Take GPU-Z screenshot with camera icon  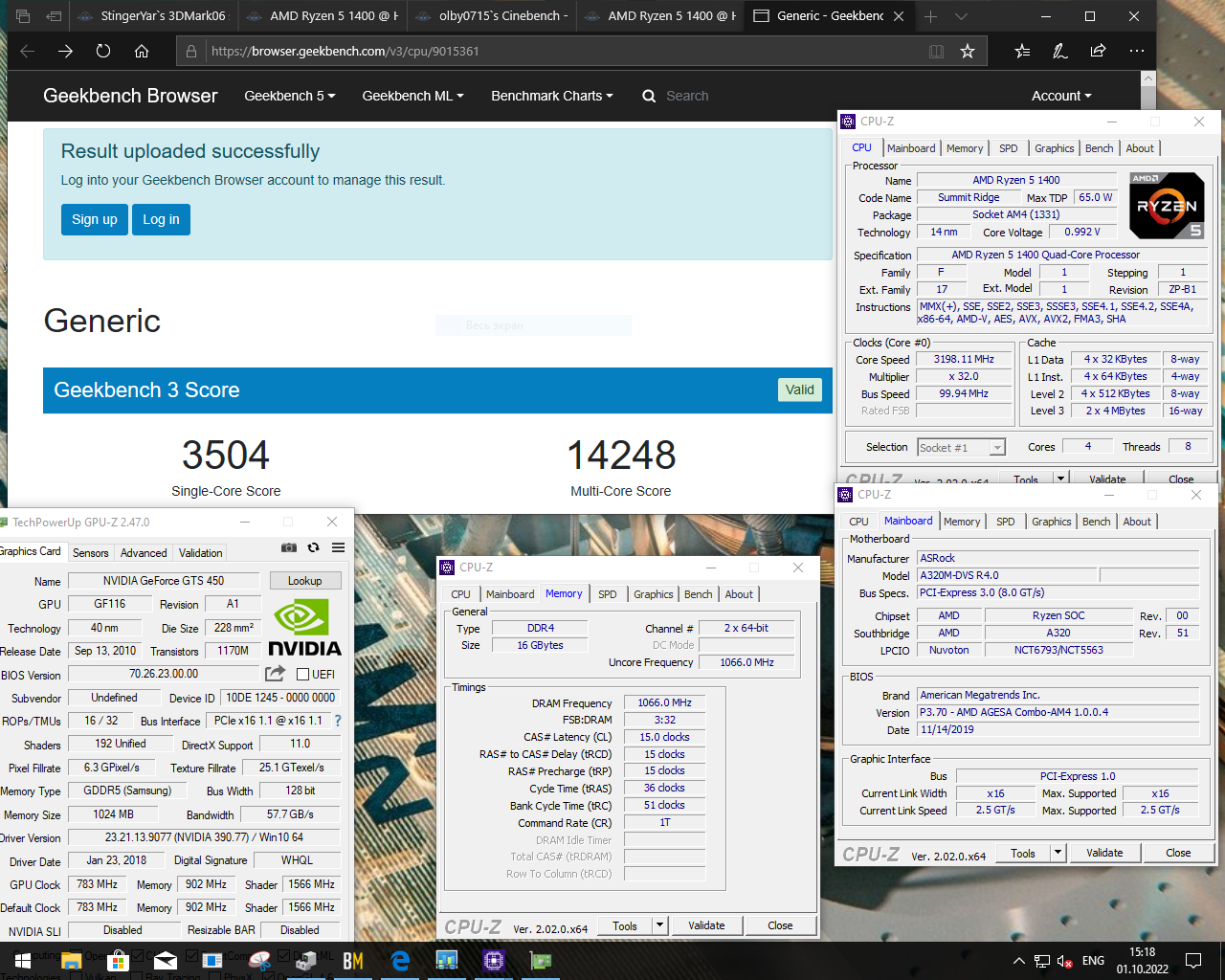pos(289,547)
